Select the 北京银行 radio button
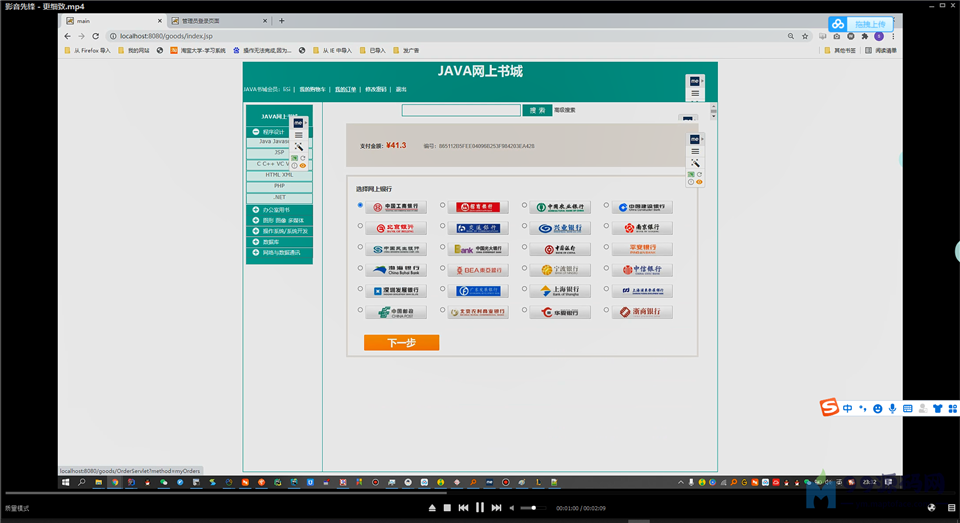 tap(360, 226)
